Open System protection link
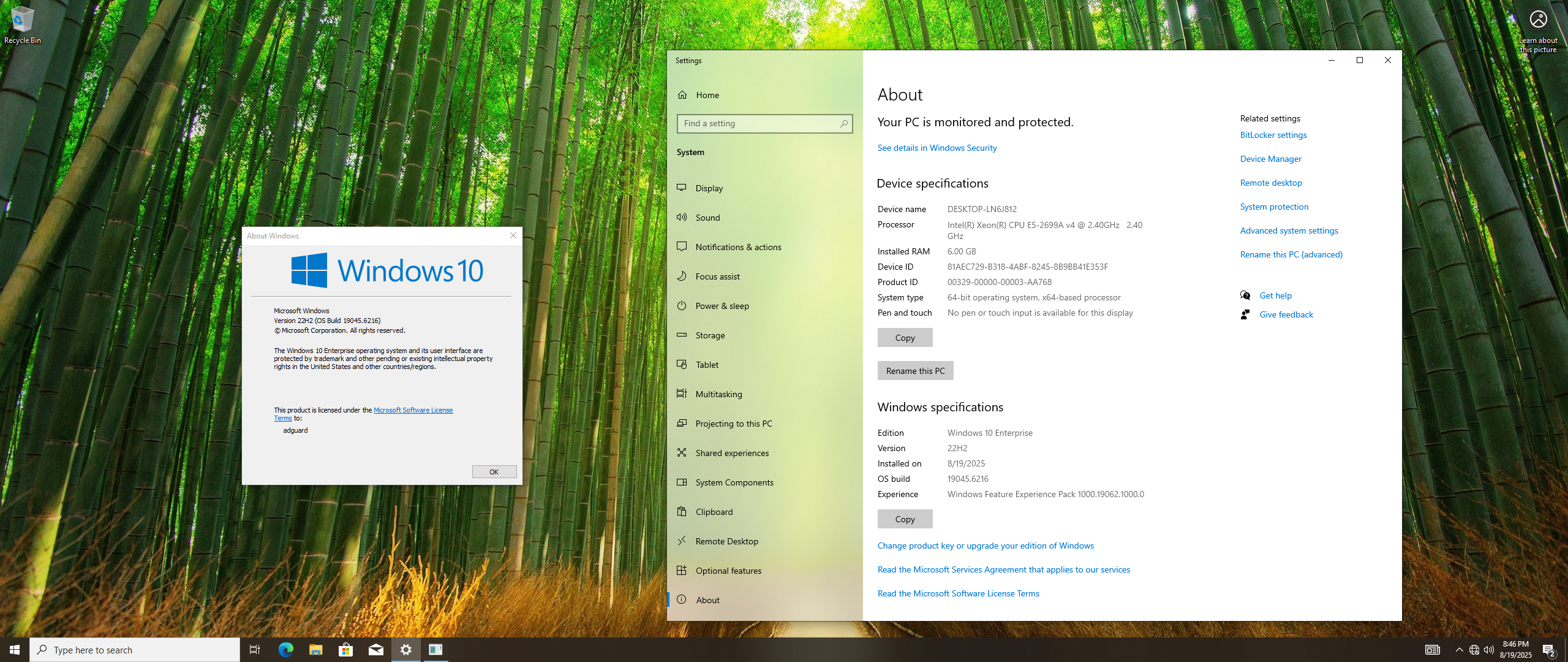Image resolution: width=1568 pixels, height=662 pixels. click(1274, 207)
